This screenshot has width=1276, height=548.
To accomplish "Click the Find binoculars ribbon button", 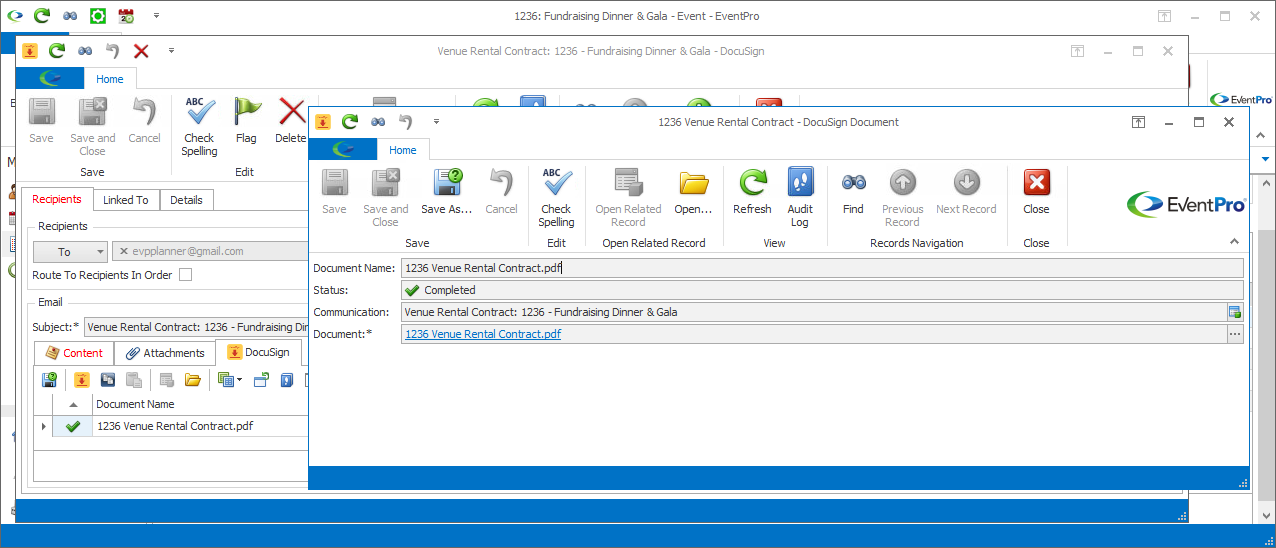I will pyautogui.click(x=853, y=192).
